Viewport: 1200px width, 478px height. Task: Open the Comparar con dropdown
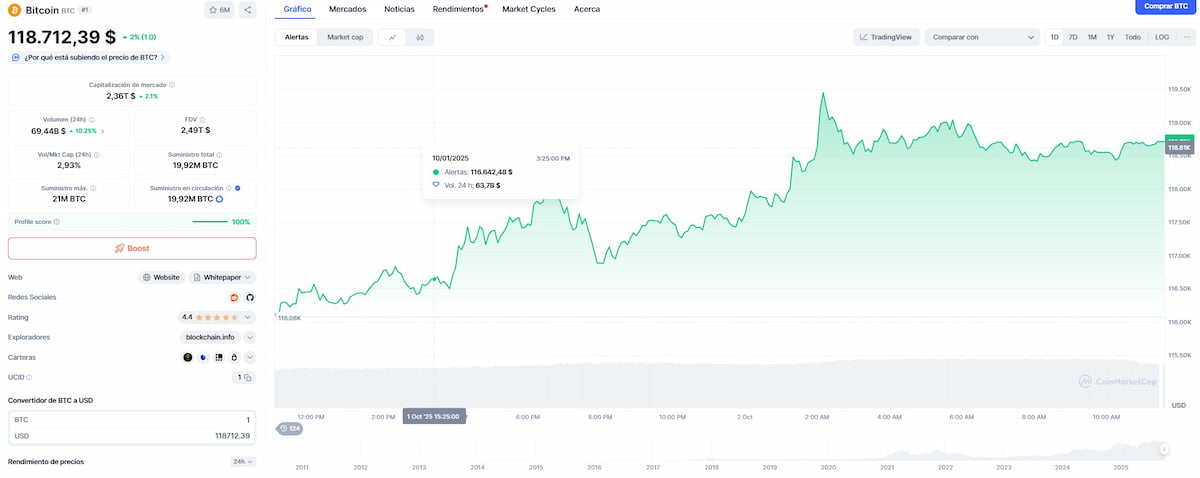pyautogui.click(x=981, y=37)
